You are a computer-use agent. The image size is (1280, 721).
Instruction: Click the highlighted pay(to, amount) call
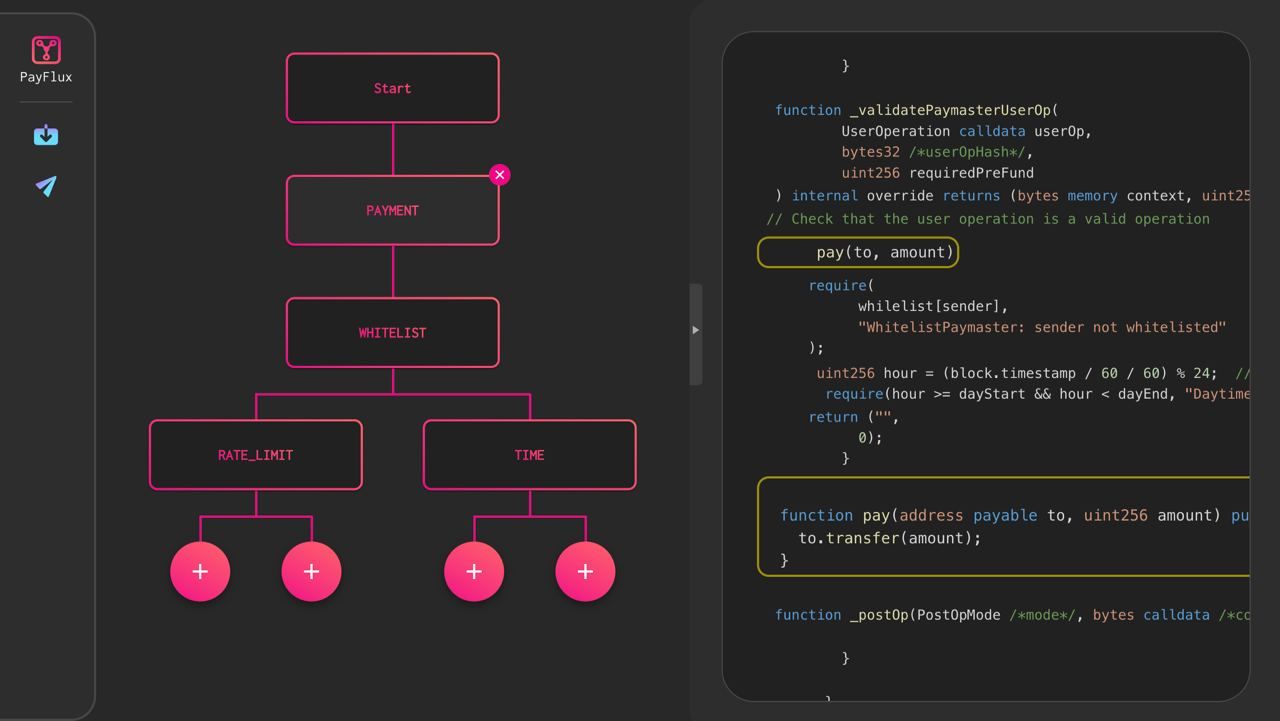(858, 252)
